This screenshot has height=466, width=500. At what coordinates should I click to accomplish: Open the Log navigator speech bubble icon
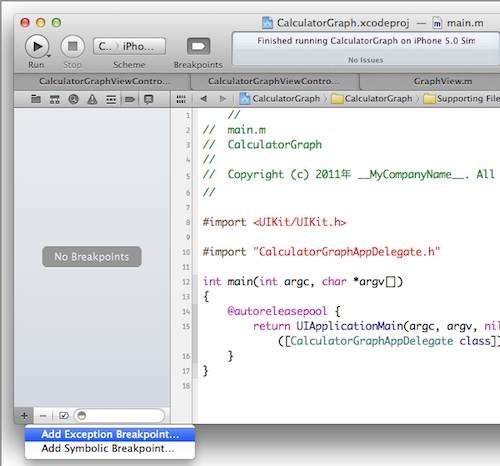148,99
